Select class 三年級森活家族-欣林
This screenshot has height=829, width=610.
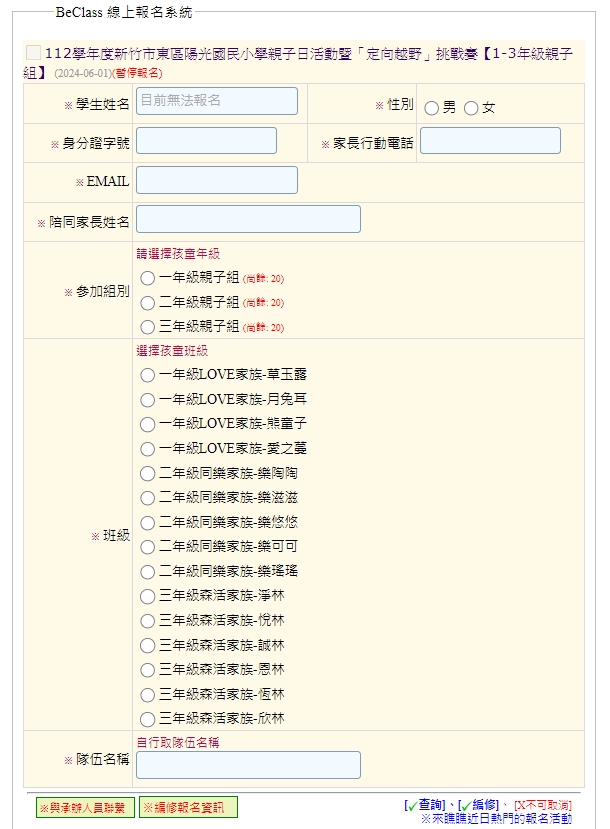pyautogui.click(x=147, y=719)
